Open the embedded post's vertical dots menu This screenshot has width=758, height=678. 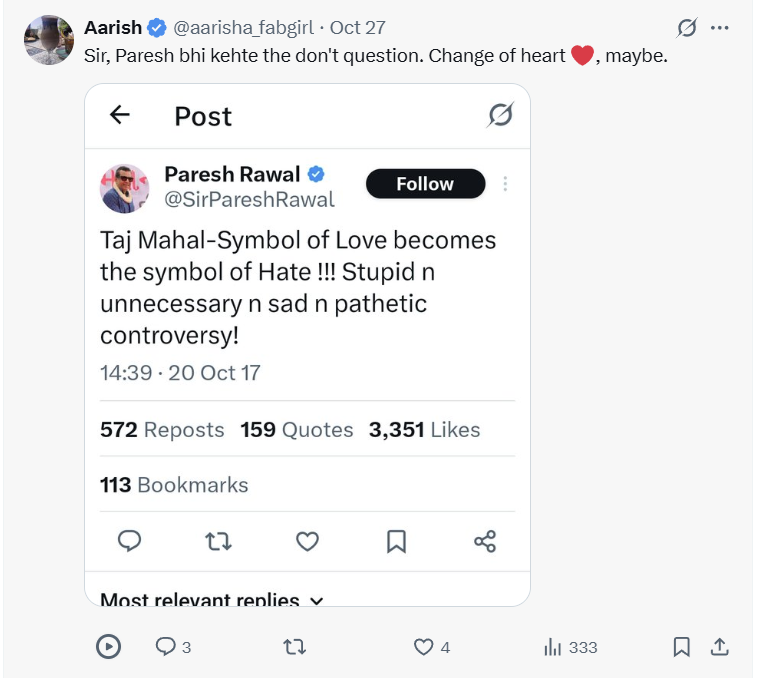pos(506,184)
